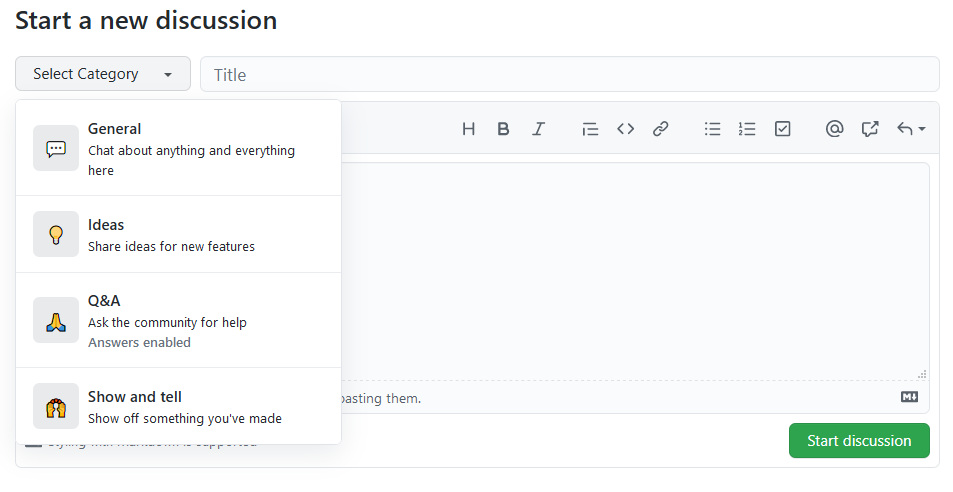Add a task list with the checkbox icon

[x=783, y=129]
